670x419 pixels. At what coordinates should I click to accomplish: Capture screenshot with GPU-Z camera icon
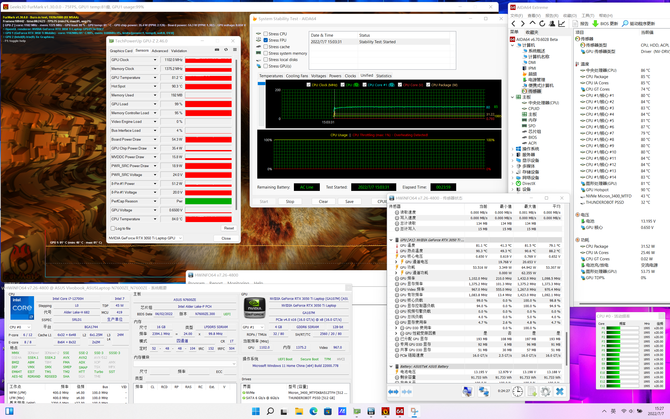click(x=217, y=50)
